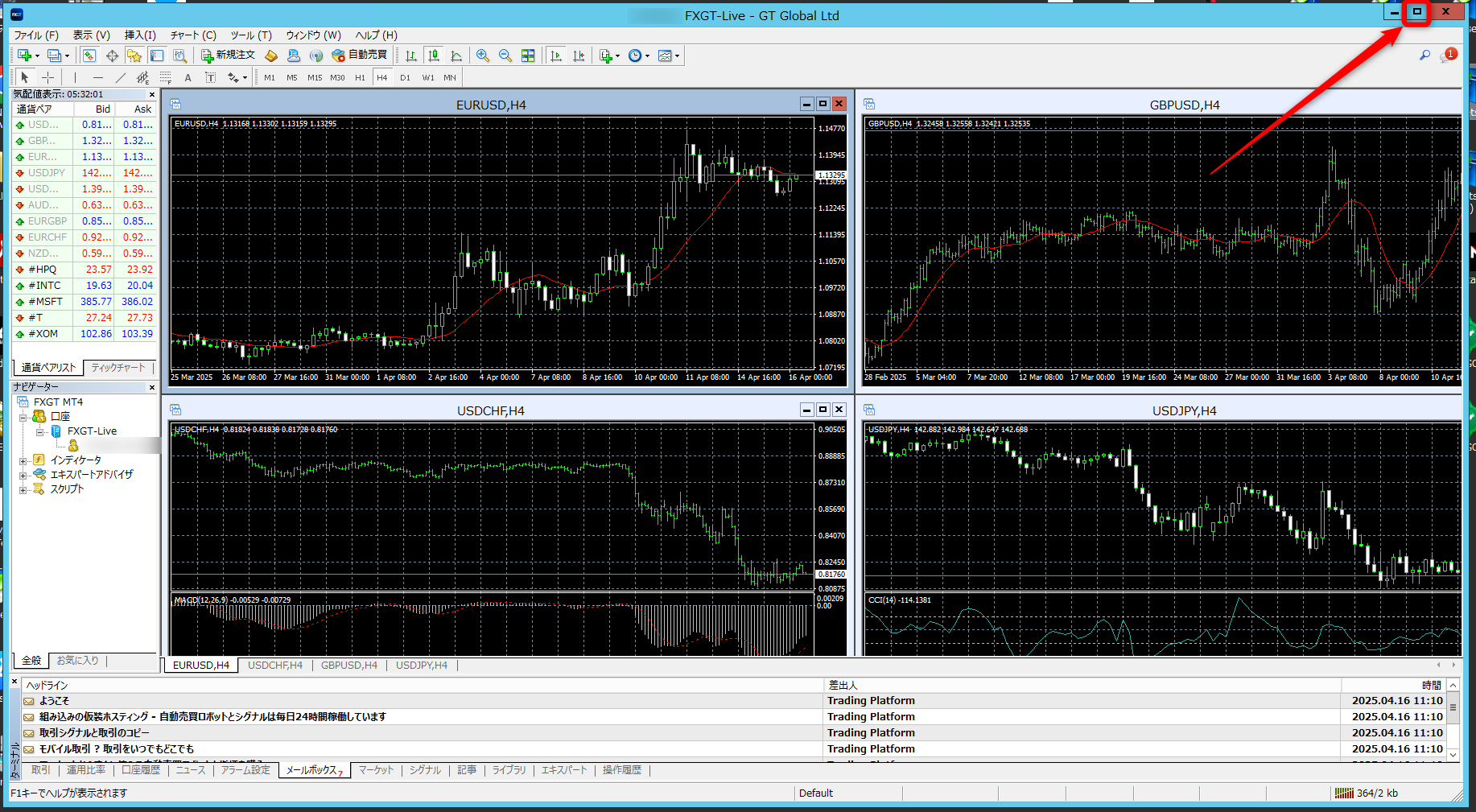Expand the インディケータ tree node
This screenshot has height=812, width=1476.
click(x=23, y=461)
